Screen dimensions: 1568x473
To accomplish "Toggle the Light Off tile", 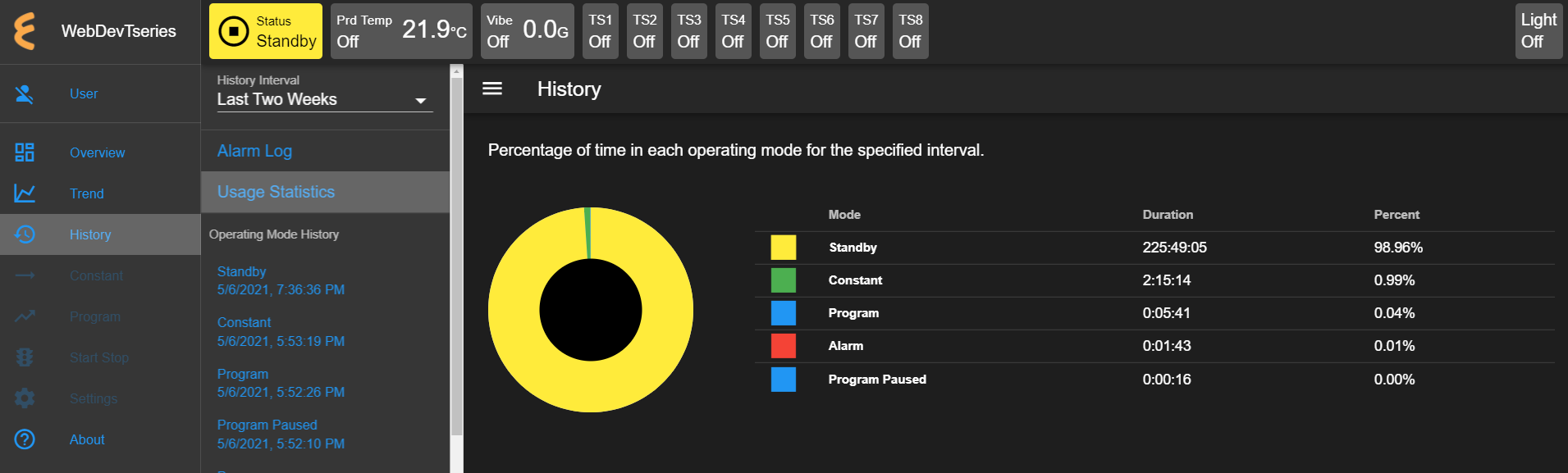I will tap(1538, 31).
